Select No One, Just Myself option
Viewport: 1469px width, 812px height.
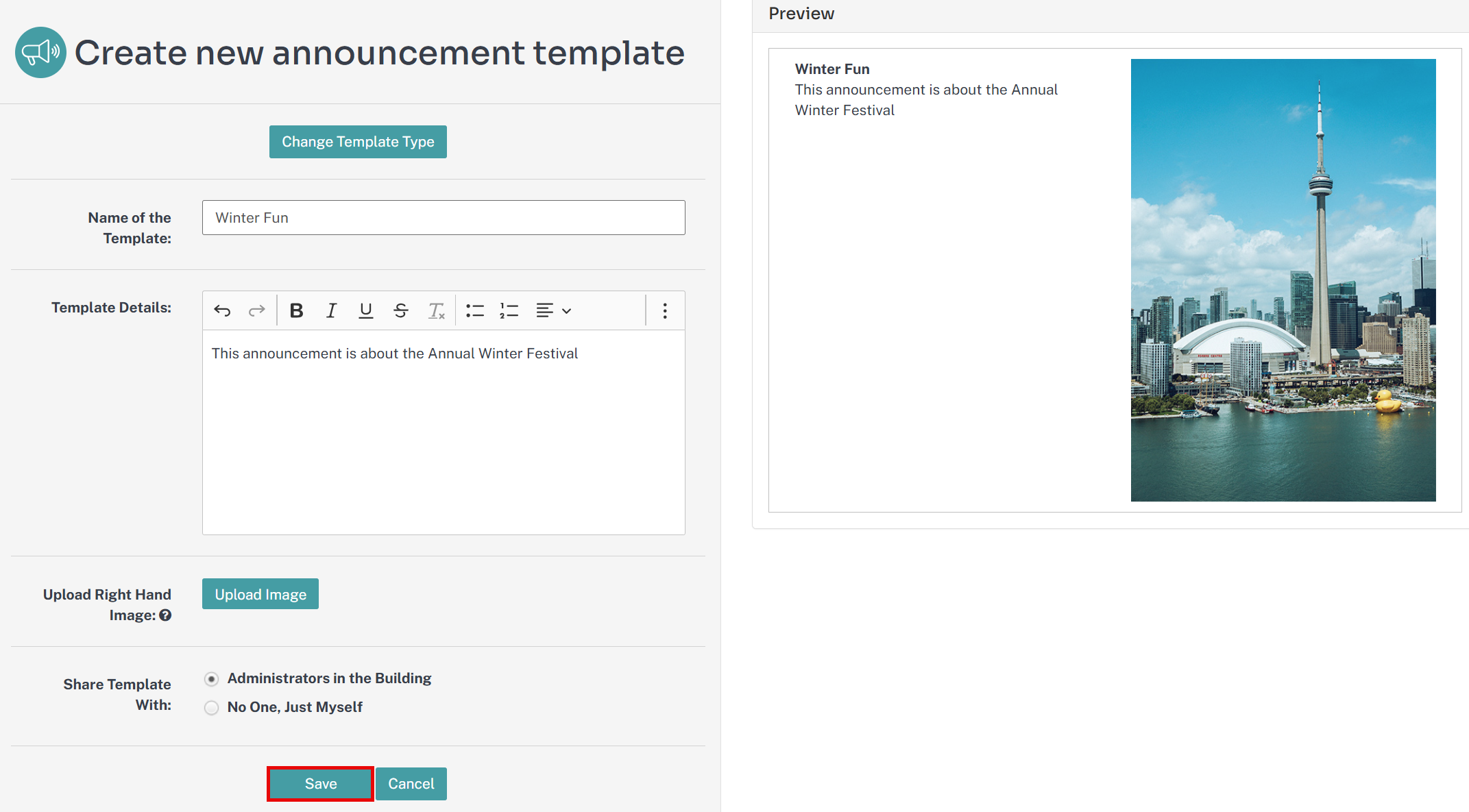coord(211,708)
